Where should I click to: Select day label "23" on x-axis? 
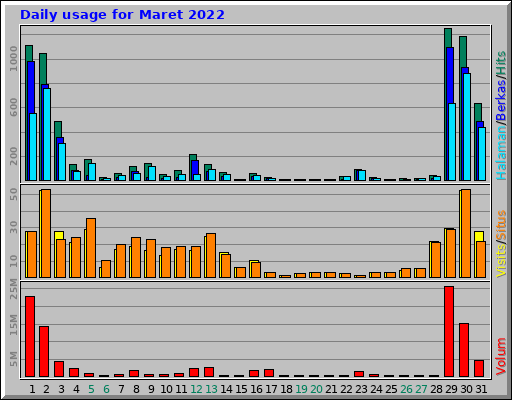coord(361,389)
